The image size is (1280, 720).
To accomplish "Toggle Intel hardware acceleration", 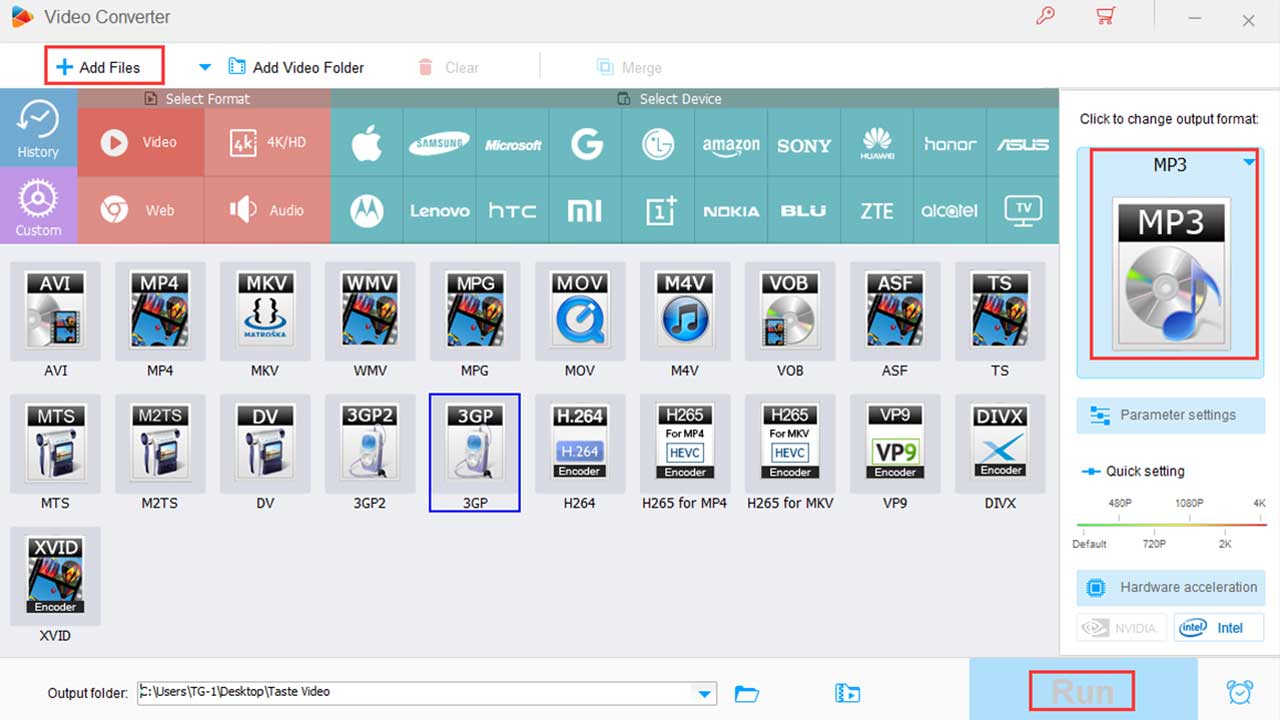I will pyautogui.click(x=1219, y=628).
